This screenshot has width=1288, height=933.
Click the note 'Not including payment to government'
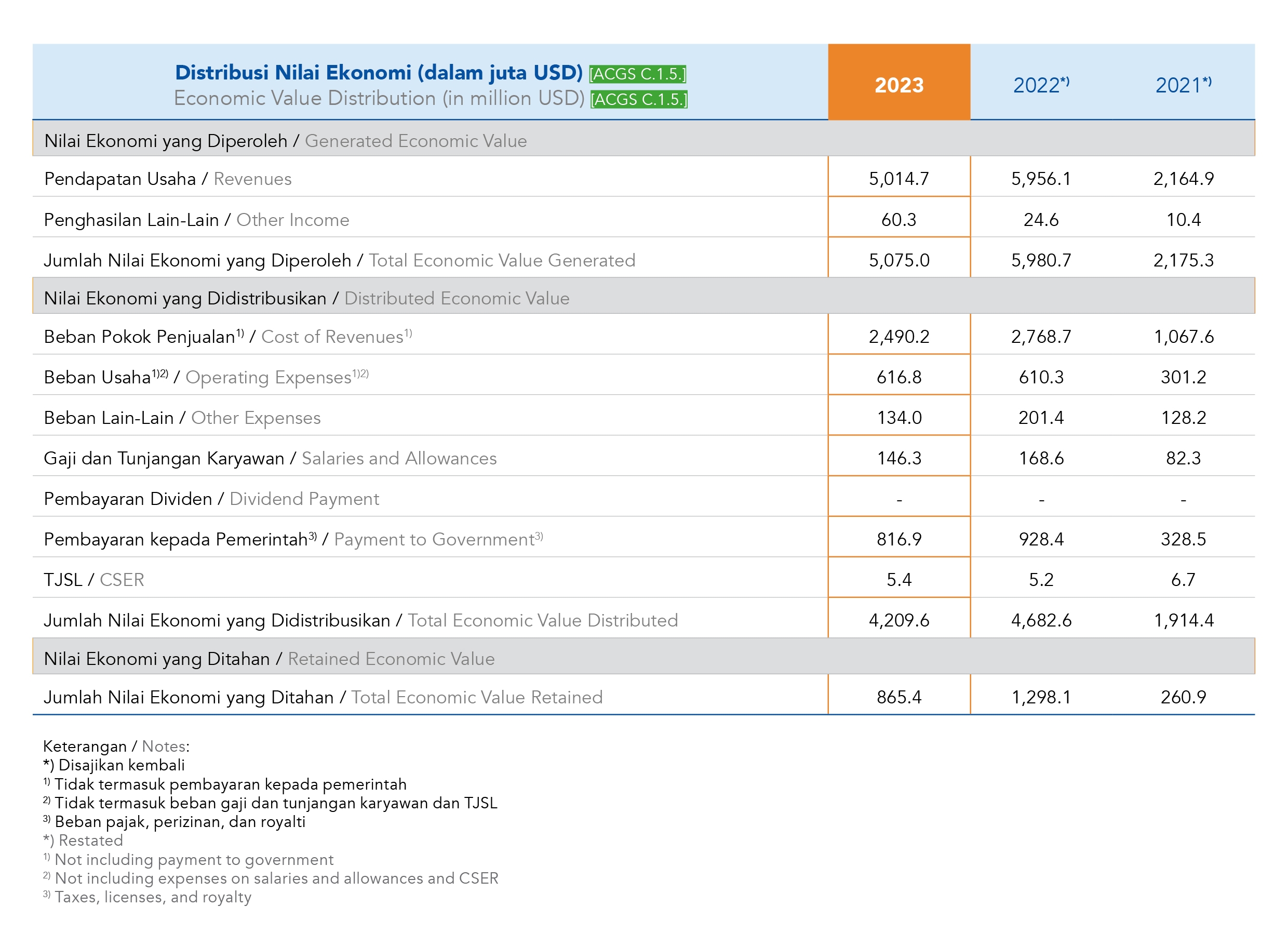pyautogui.click(x=194, y=860)
